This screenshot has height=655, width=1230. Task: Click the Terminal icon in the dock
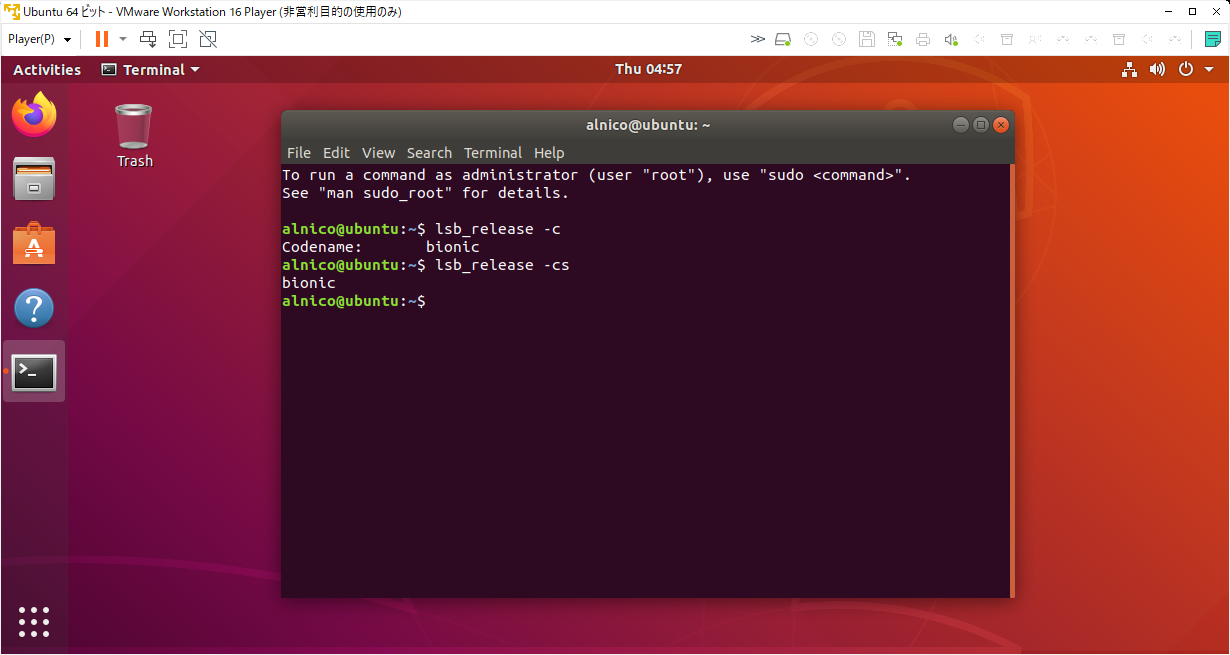click(34, 372)
